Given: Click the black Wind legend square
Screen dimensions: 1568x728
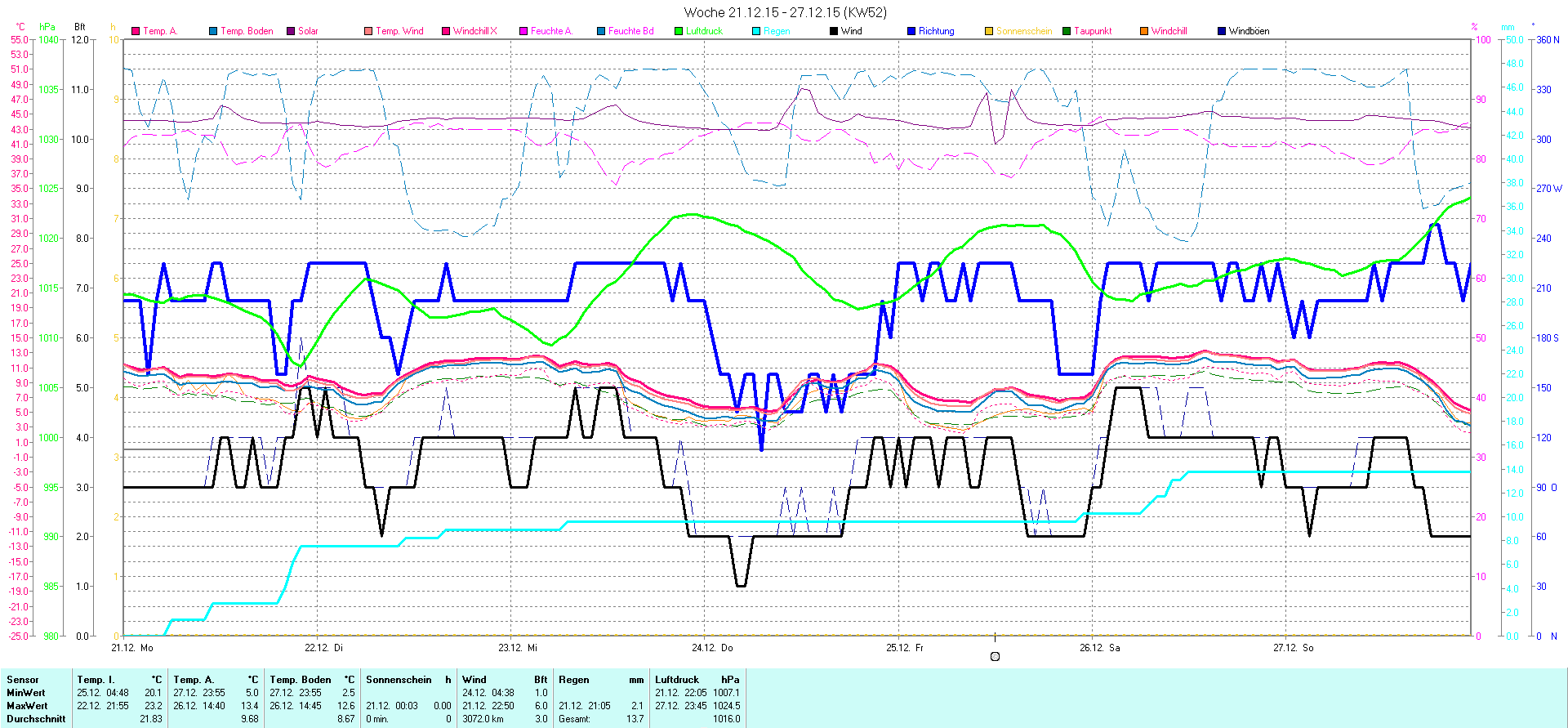Looking at the screenshot, I should pyautogui.click(x=834, y=31).
